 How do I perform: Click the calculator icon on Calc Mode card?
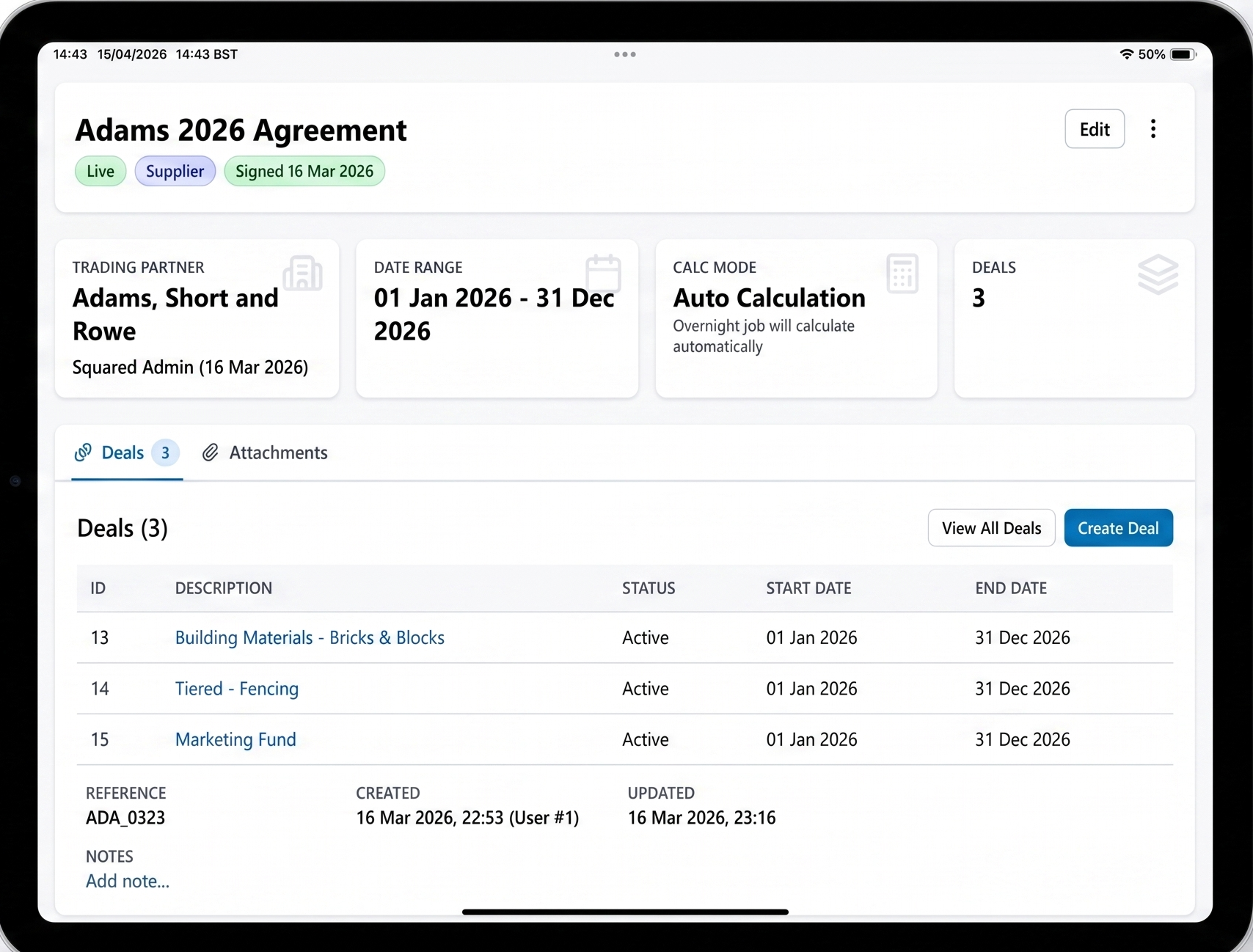(x=902, y=274)
